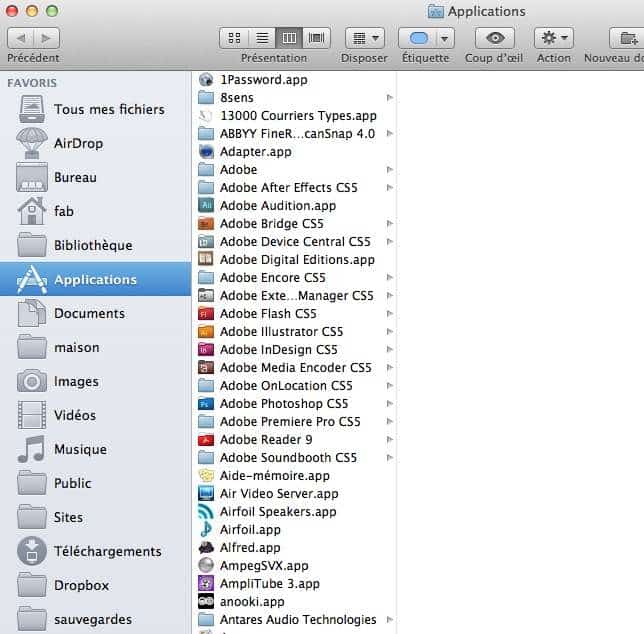Select Adobe Device Central CS5
Image resolution: width=644 pixels, height=634 pixels.
(294, 241)
